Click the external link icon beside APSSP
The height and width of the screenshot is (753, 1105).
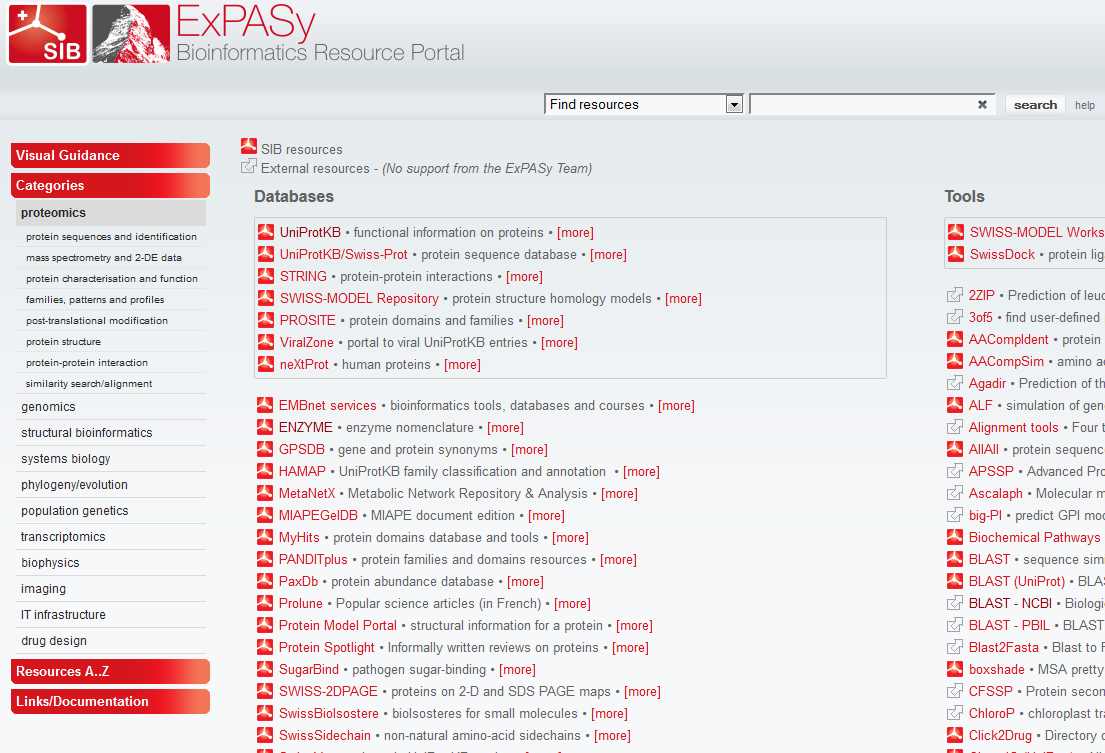click(x=955, y=471)
